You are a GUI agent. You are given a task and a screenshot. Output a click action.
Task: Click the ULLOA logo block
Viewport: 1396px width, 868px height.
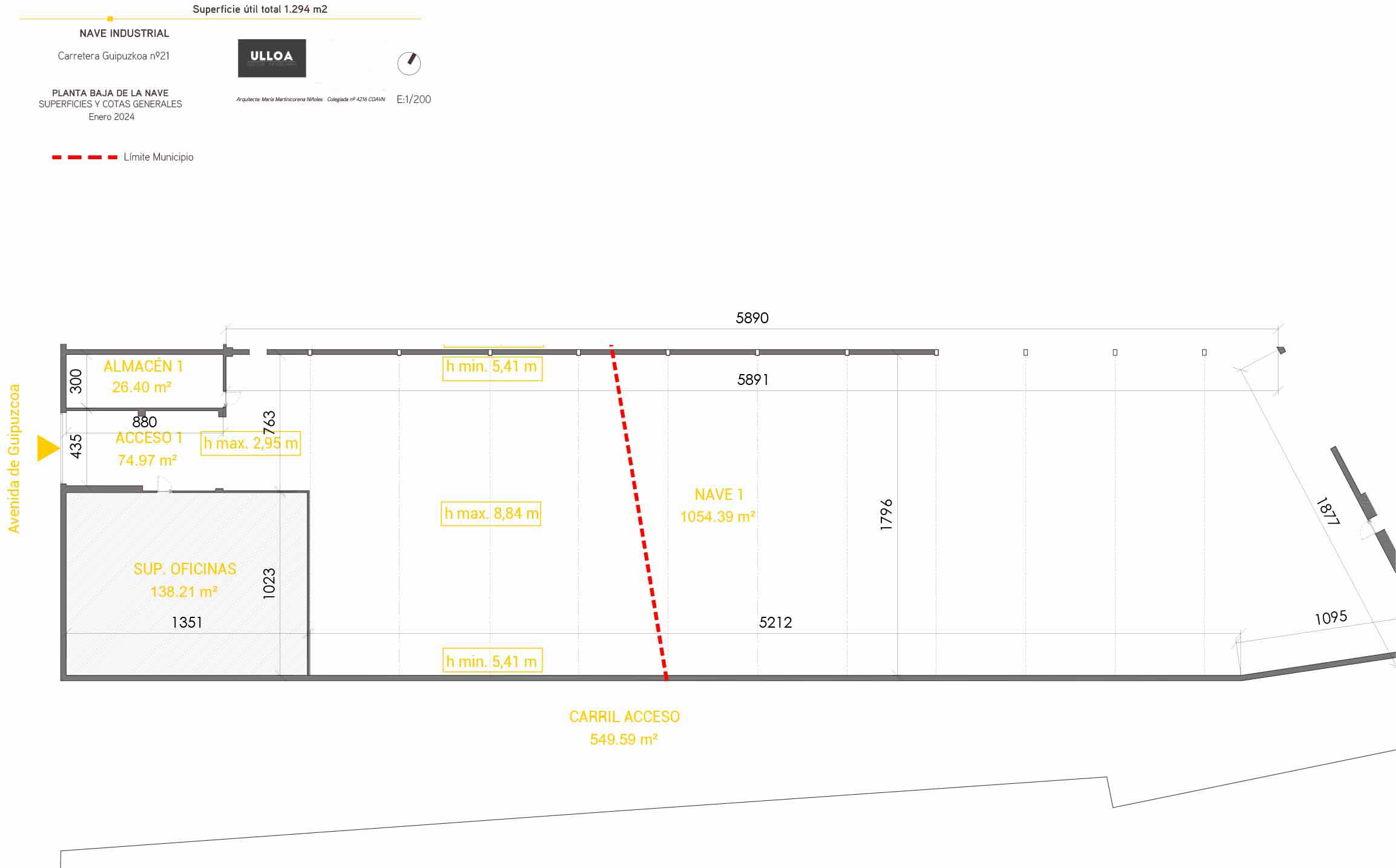(272, 58)
